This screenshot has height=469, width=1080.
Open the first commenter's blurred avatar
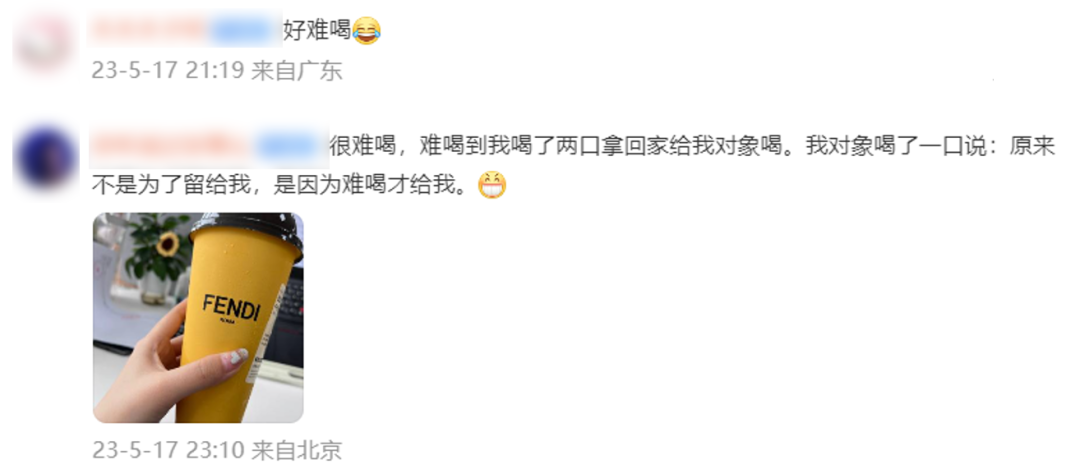coord(45,43)
